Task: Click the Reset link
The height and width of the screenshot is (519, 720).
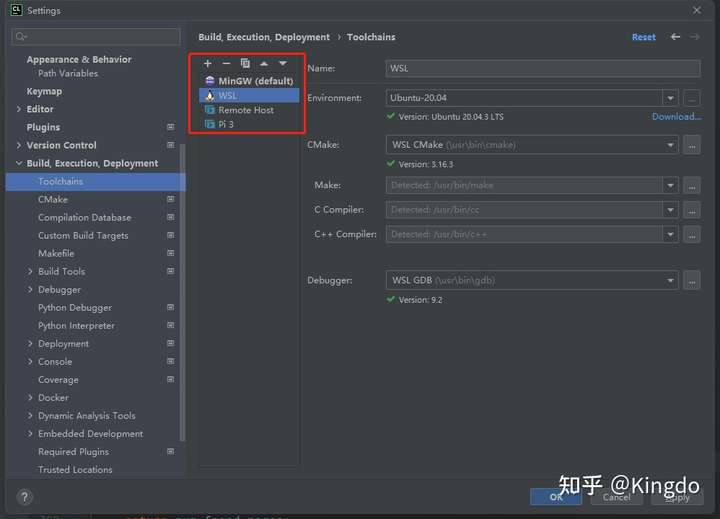Action: 644,37
